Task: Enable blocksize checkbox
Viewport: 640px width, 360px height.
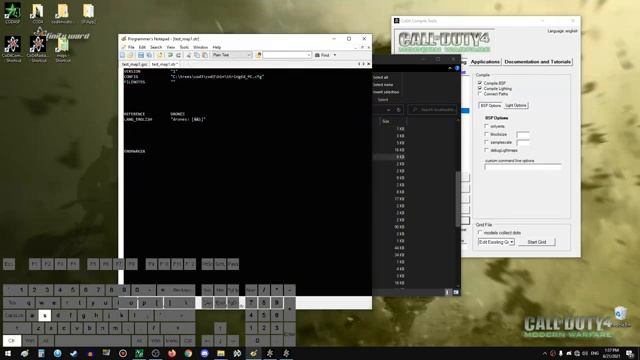Action: (486, 134)
